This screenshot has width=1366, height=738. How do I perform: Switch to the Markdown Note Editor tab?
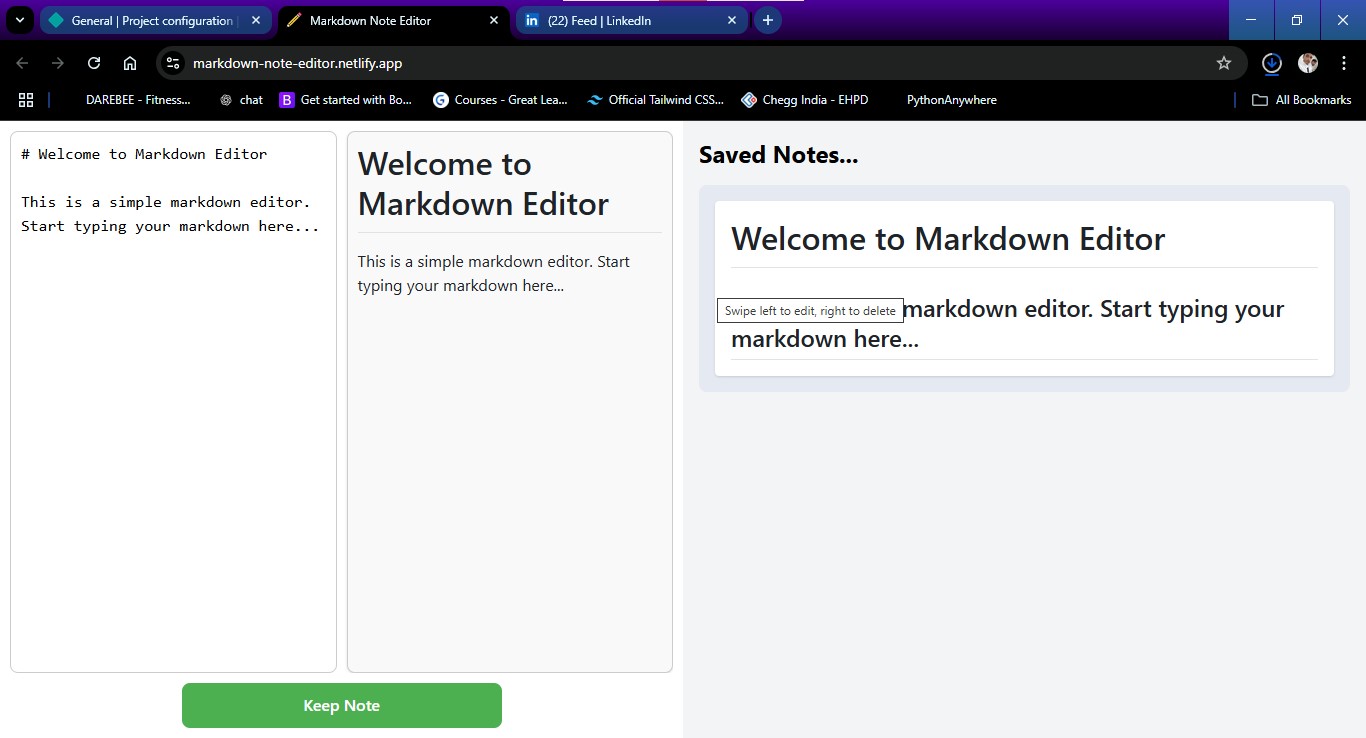click(x=380, y=19)
